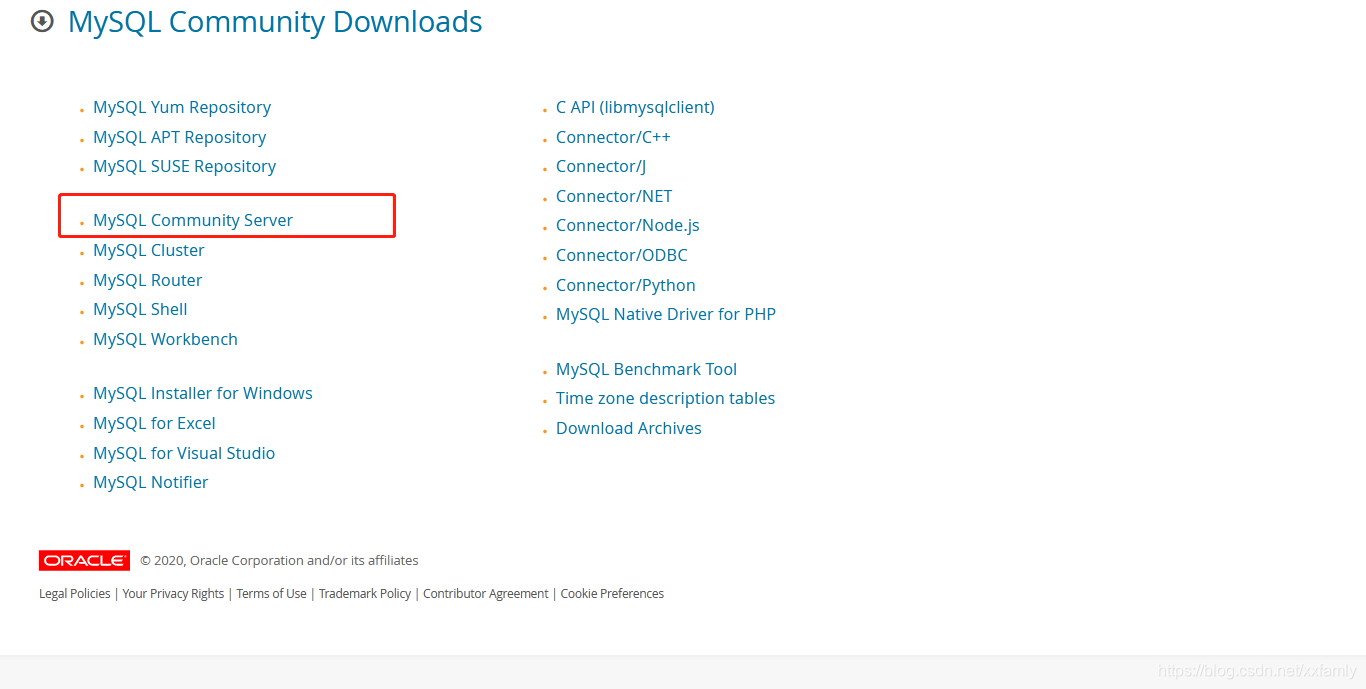Open Terms of Use footer link
The width and height of the screenshot is (1366, 689).
point(272,594)
